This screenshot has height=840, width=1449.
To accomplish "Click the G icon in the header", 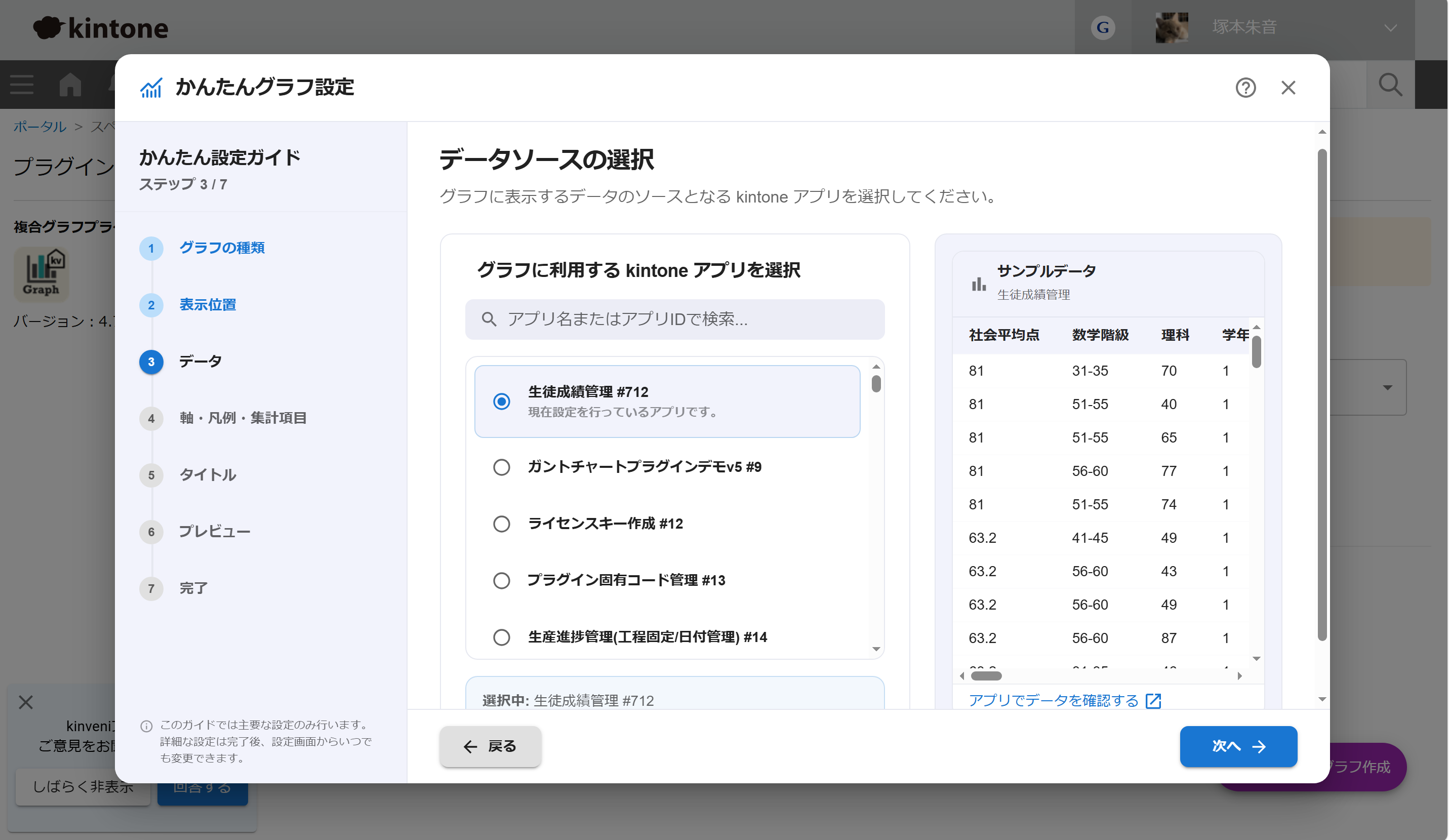I will 1102,27.
